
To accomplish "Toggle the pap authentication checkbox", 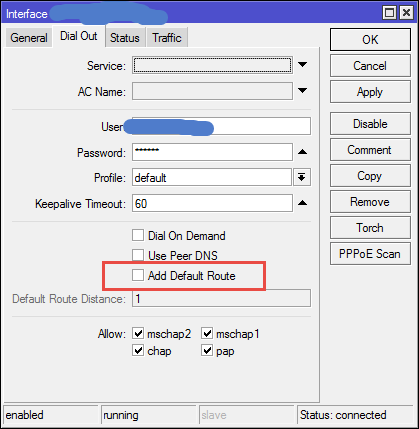I will 207,350.
